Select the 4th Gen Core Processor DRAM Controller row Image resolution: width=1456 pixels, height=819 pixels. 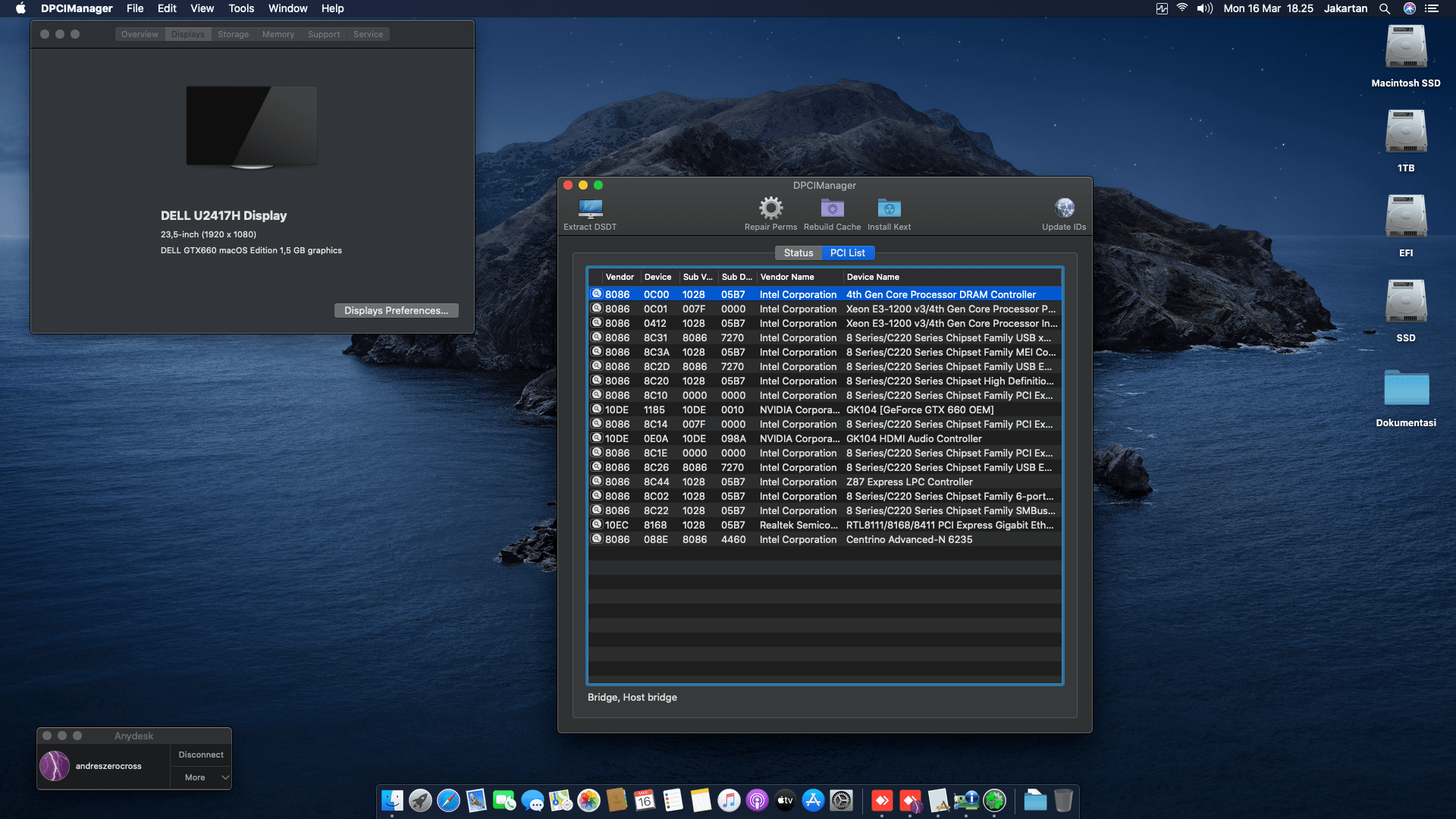pos(824,294)
